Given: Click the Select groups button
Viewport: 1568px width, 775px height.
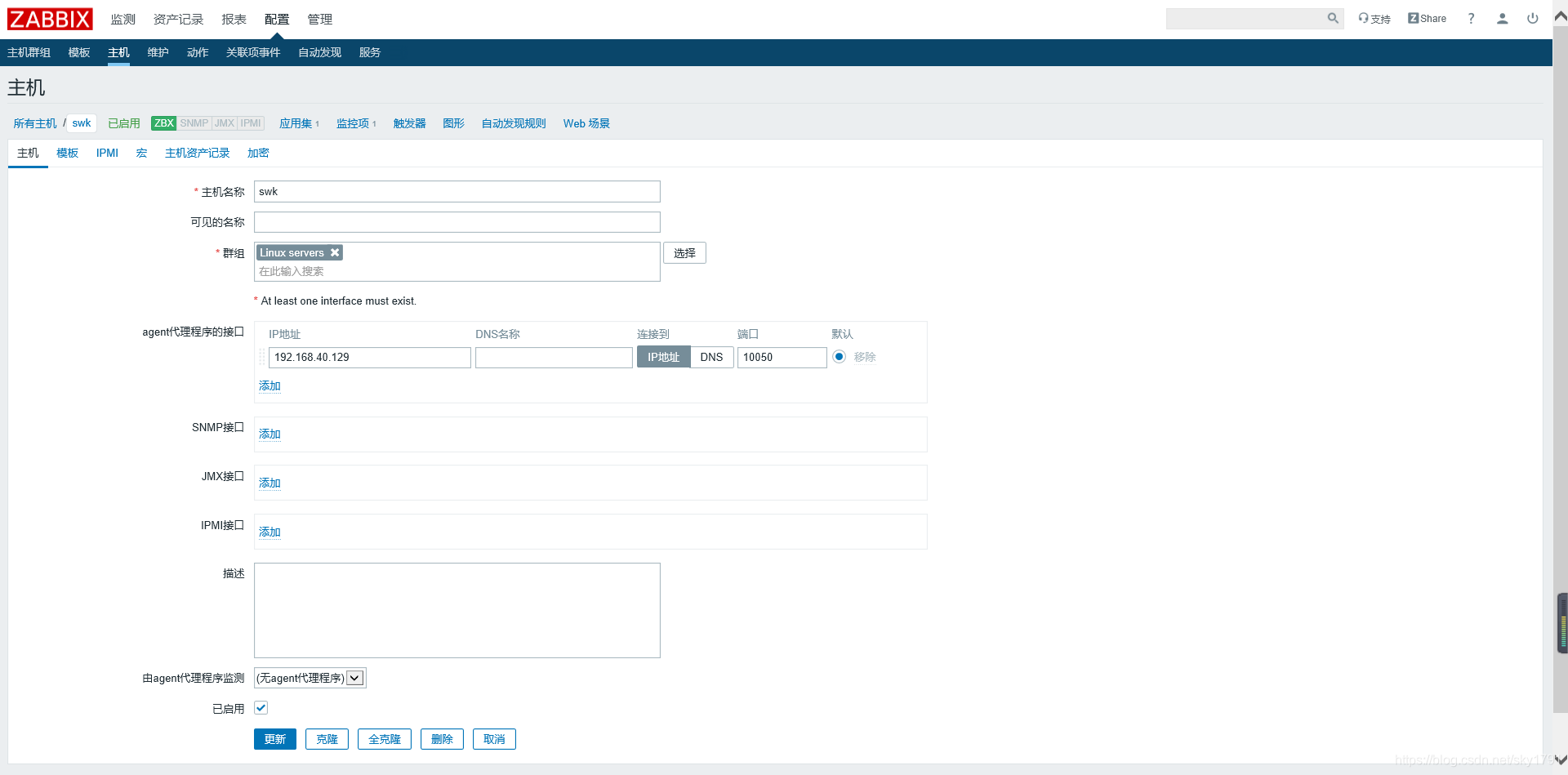Looking at the screenshot, I should 684,253.
